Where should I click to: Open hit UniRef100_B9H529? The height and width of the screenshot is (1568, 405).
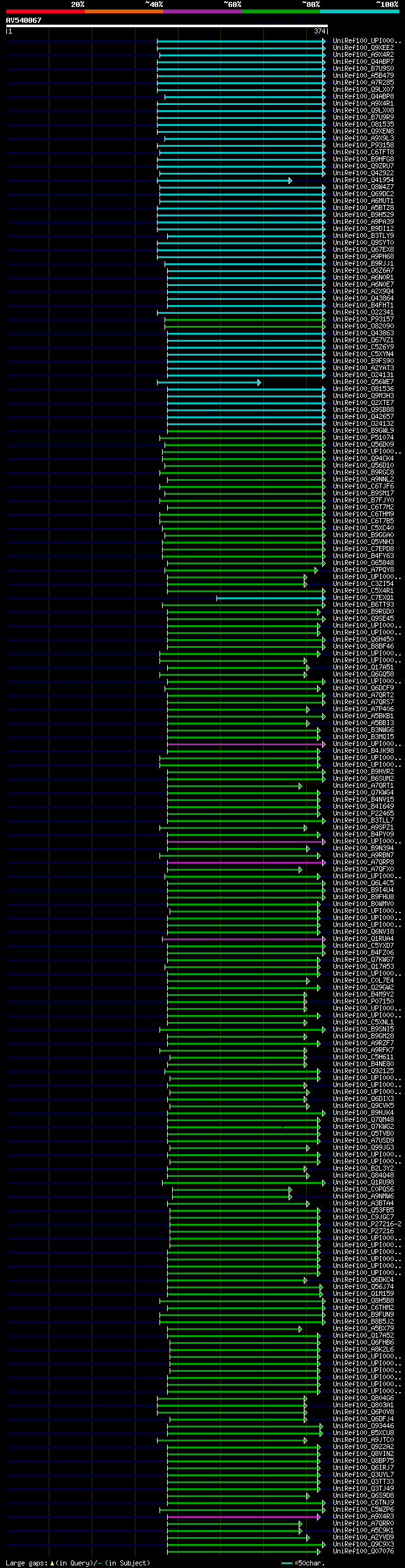363,215
